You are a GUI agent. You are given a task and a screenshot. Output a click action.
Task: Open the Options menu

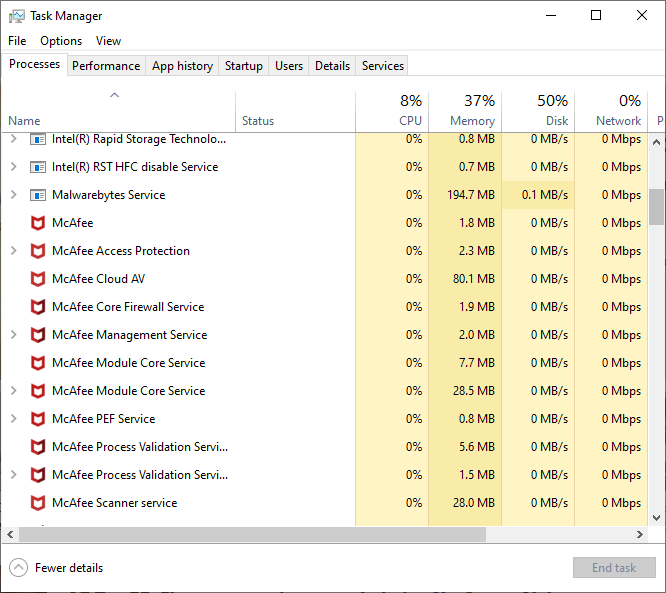tap(61, 41)
